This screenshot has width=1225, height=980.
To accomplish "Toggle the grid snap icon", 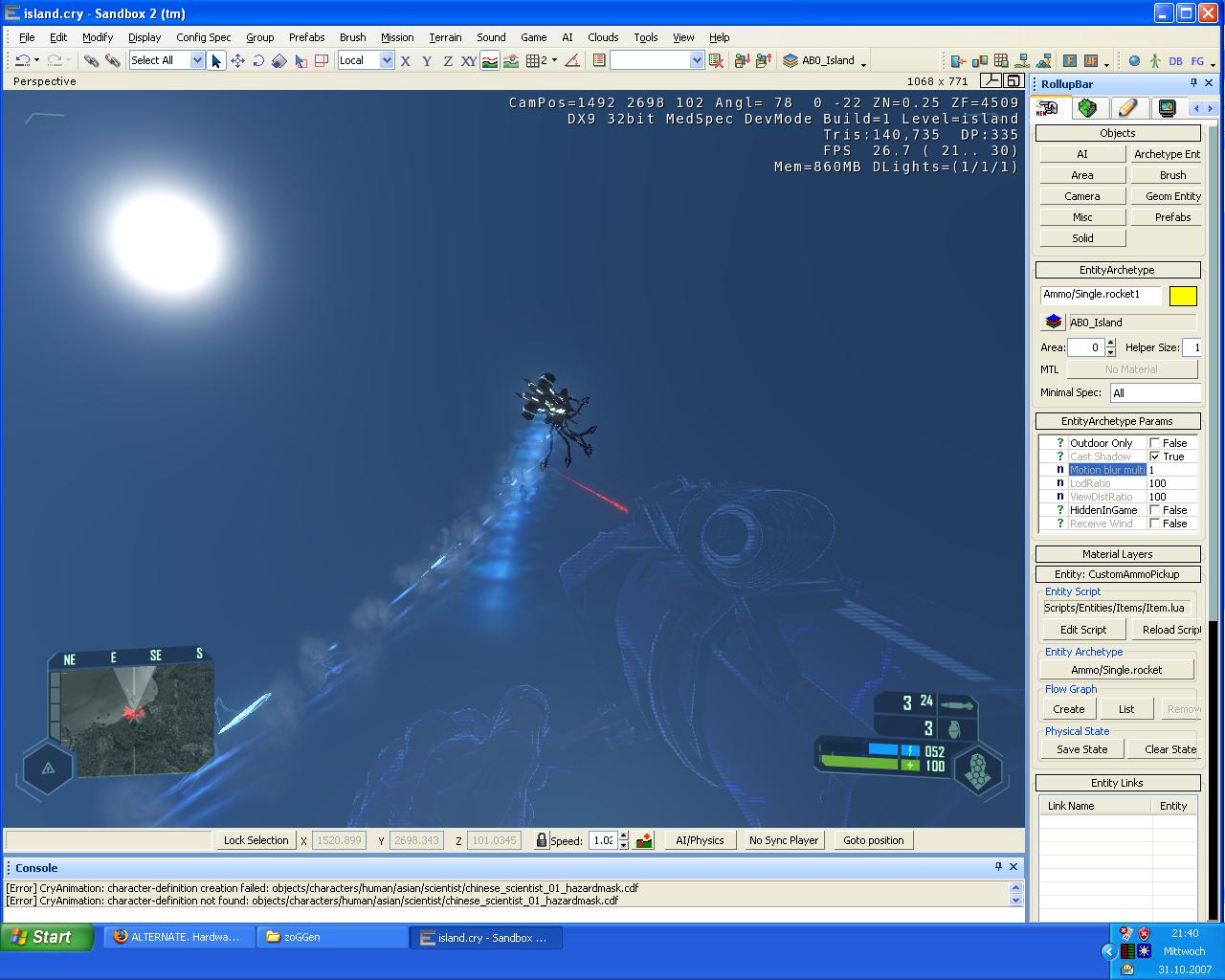I will point(533,60).
